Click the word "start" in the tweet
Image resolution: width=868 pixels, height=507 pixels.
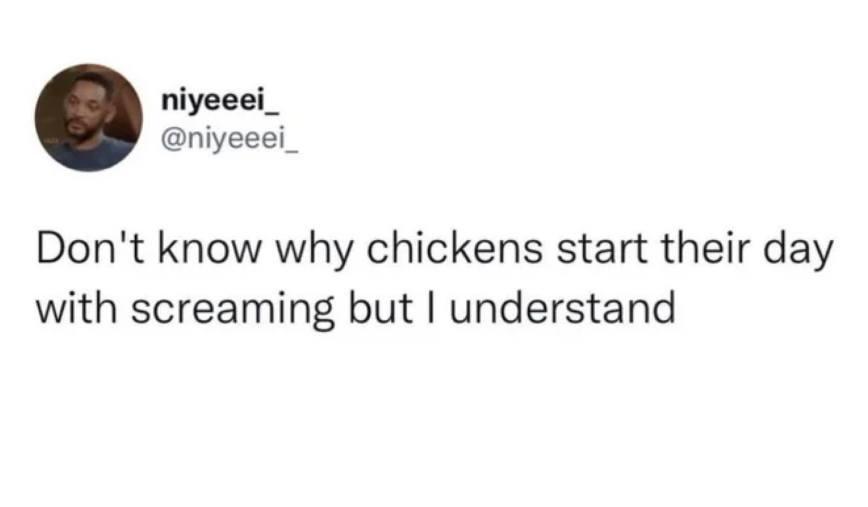tap(602, 249)
